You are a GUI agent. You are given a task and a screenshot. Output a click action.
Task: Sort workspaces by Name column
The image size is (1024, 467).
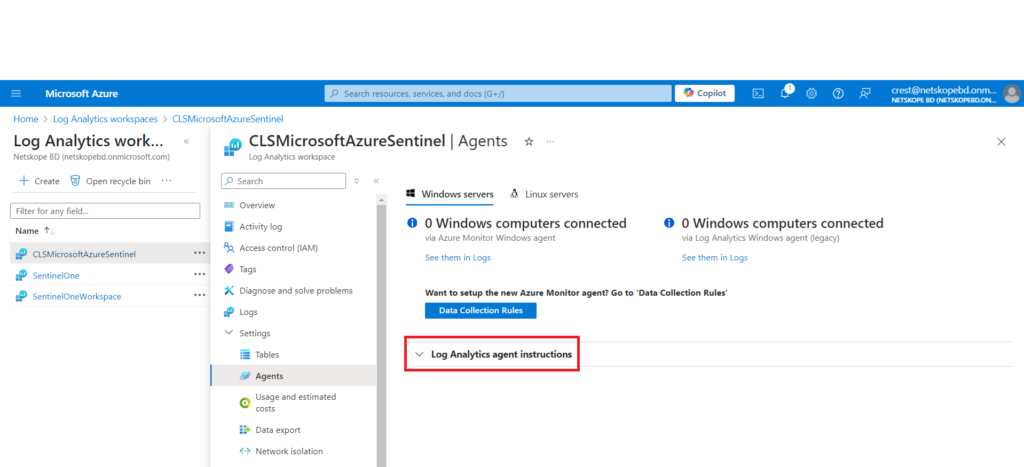(35, 231)
